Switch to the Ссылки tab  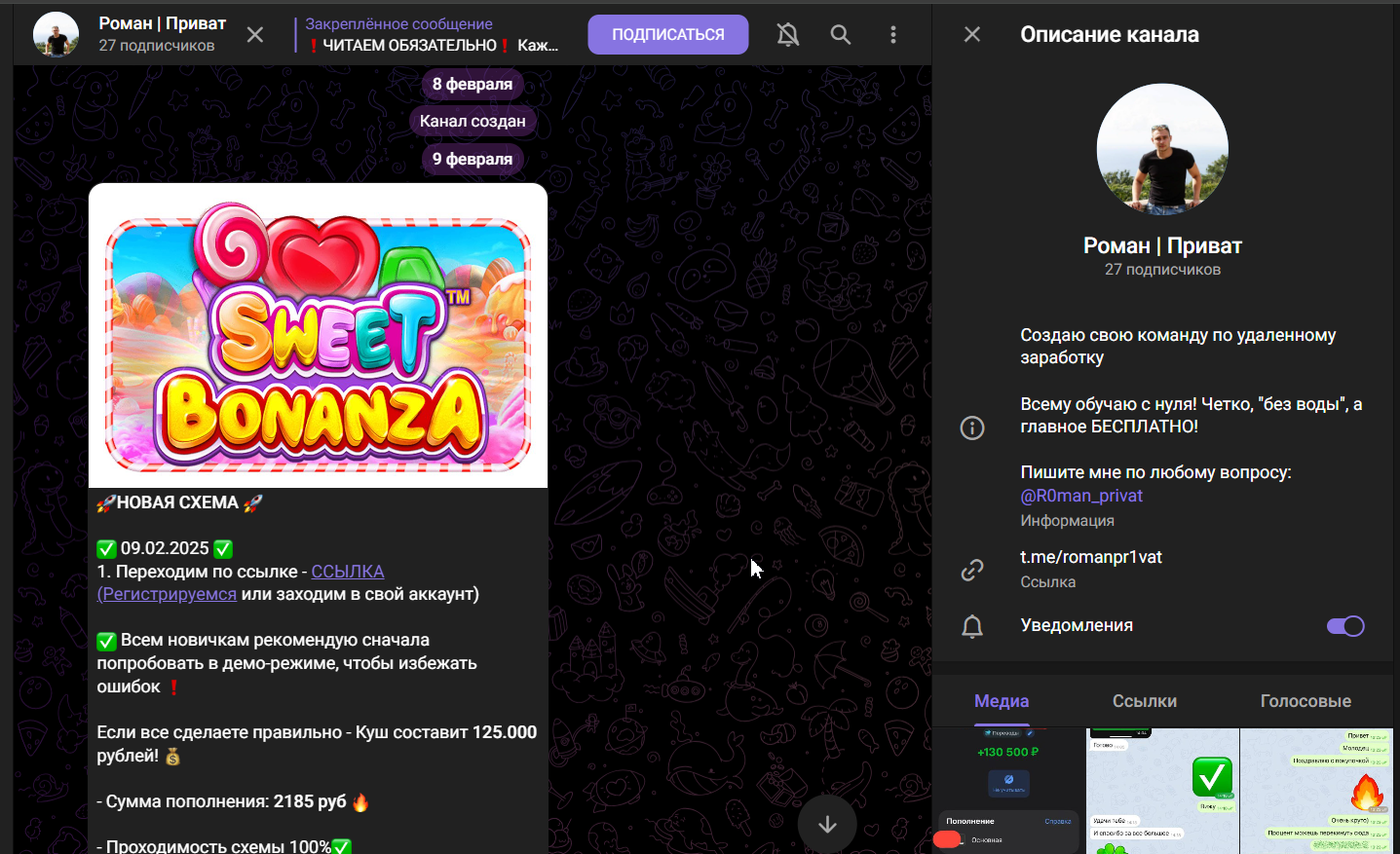[x=1145, y=701]
